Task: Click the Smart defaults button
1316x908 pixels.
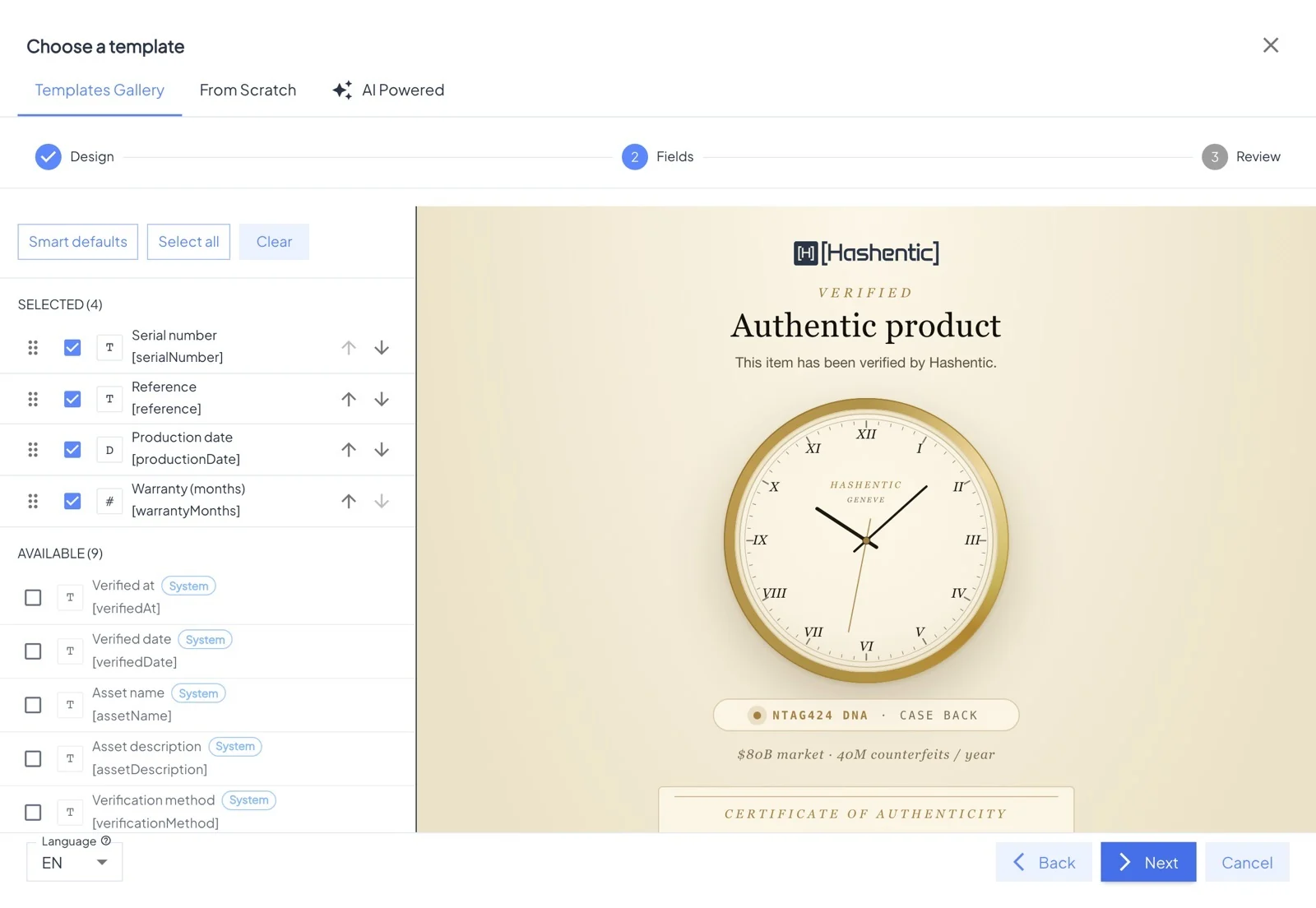Action: coord(78,242)
